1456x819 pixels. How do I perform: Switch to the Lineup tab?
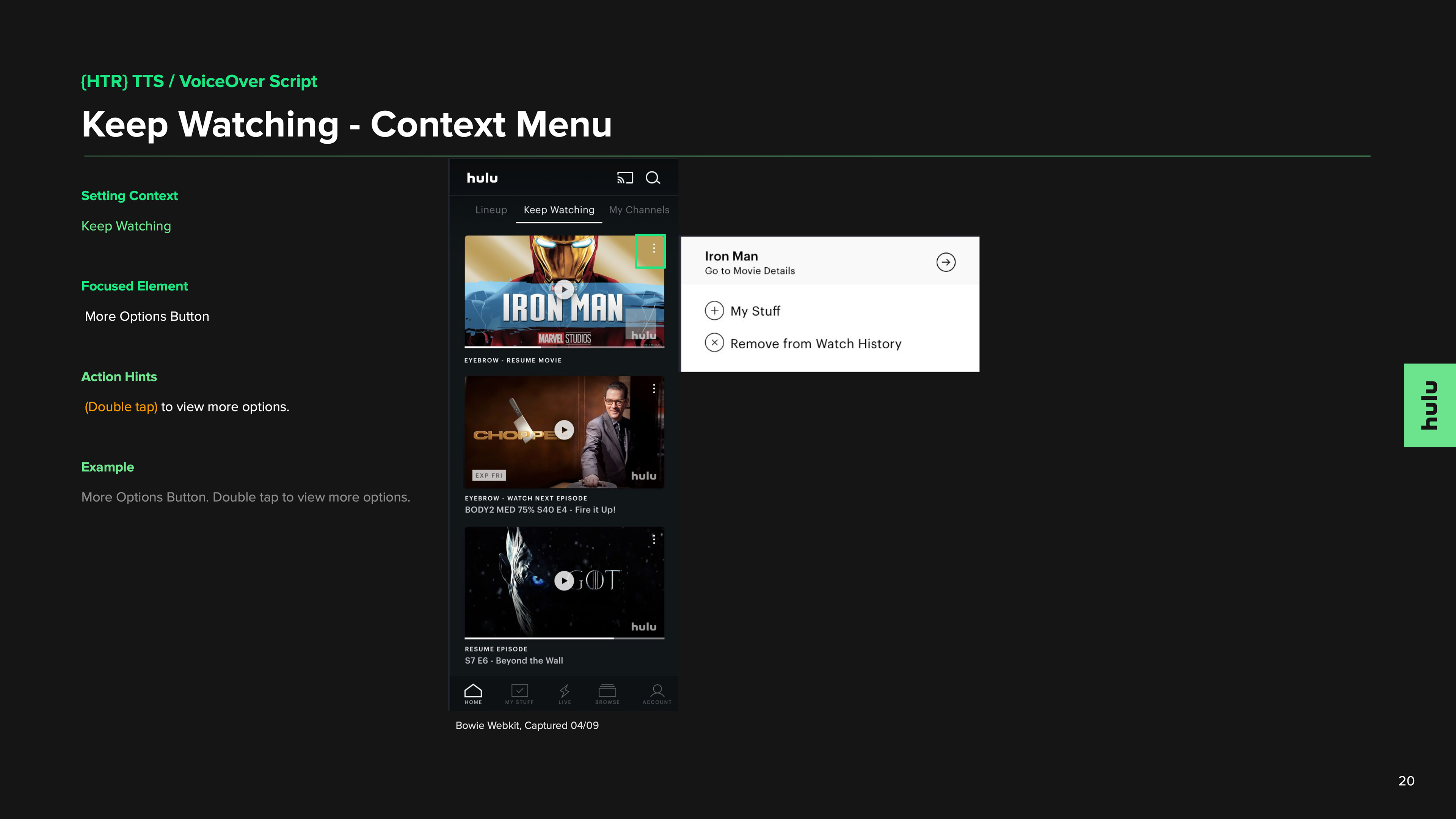tap(491, 210)
